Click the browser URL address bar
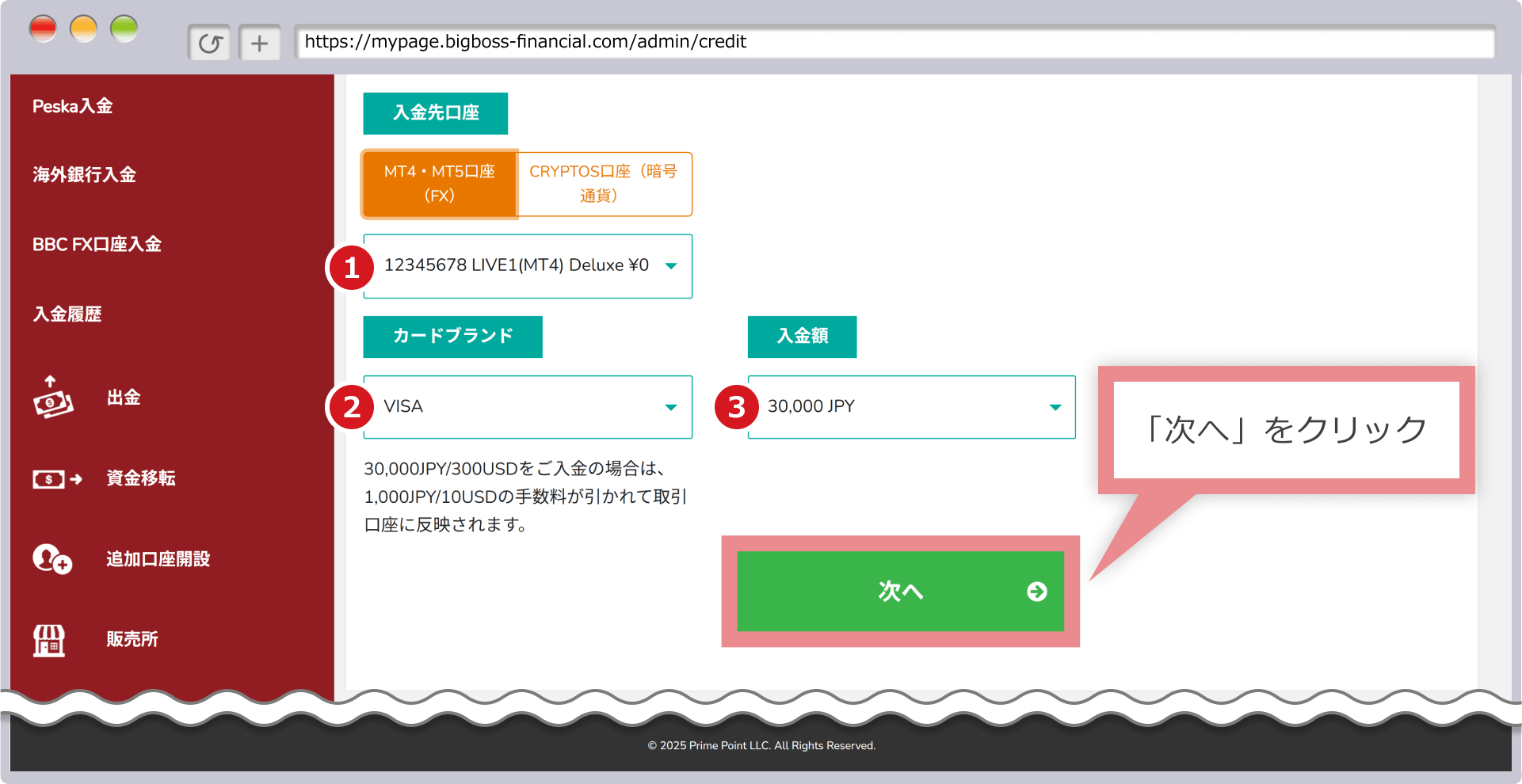 (894, 42)
